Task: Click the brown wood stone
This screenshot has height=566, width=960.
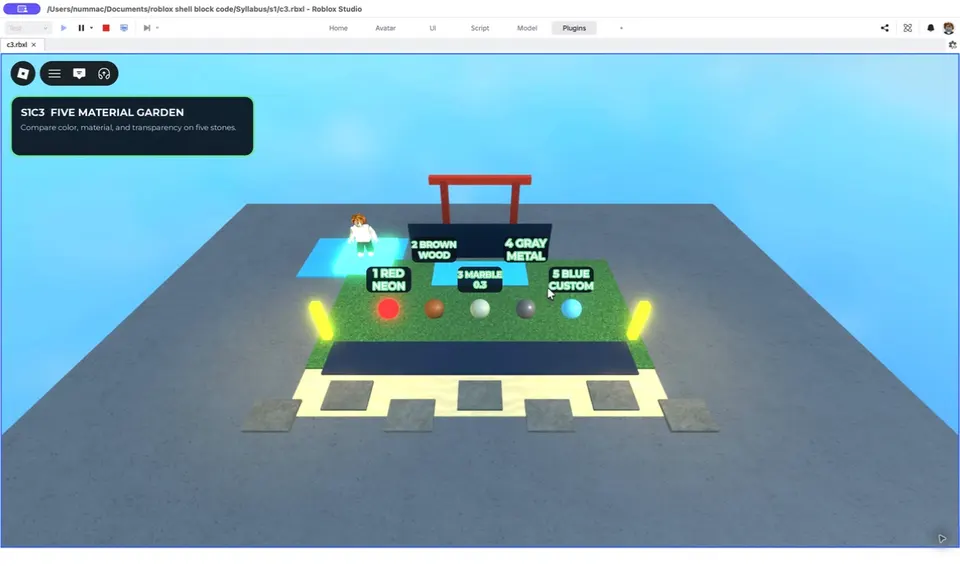Action: click(434, 308)
